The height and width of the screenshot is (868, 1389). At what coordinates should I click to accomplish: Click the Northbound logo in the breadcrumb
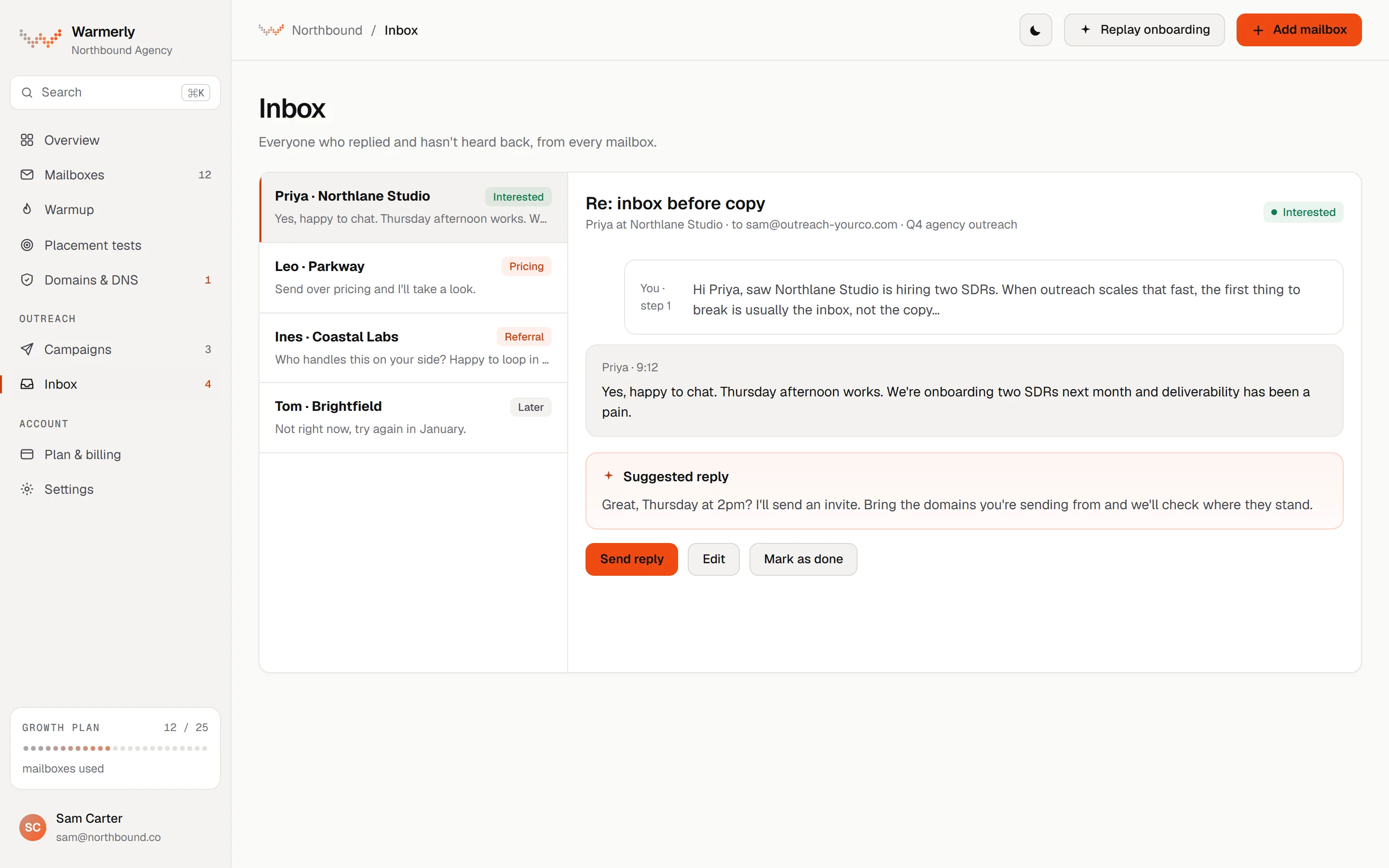[x=271, y=30]
